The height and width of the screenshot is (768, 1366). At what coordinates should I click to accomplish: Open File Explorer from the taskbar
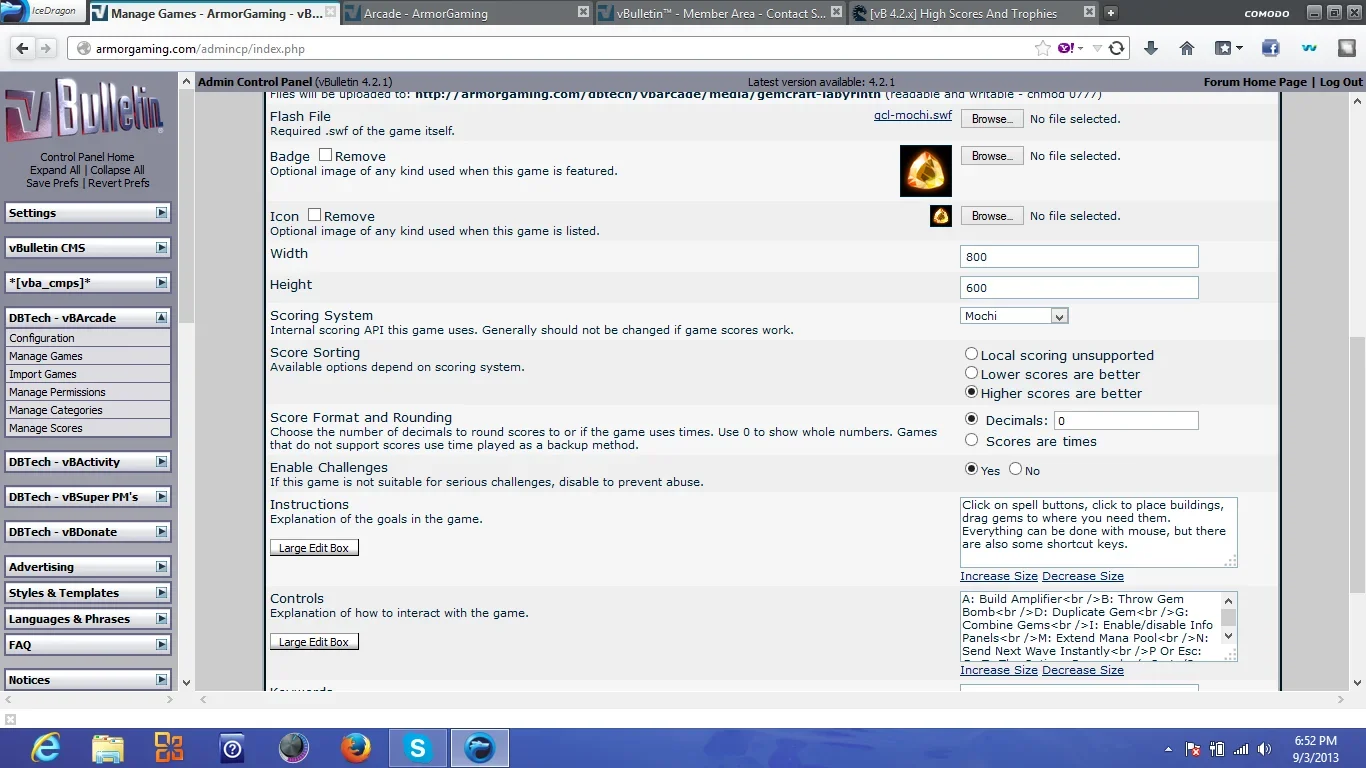107,748
